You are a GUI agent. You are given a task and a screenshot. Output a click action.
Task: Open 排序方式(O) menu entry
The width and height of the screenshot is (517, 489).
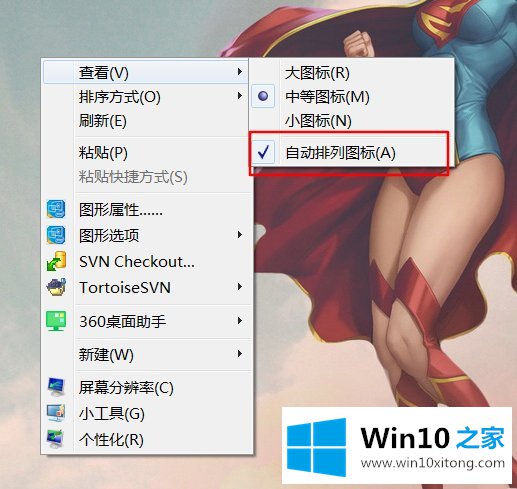[146, 97]
